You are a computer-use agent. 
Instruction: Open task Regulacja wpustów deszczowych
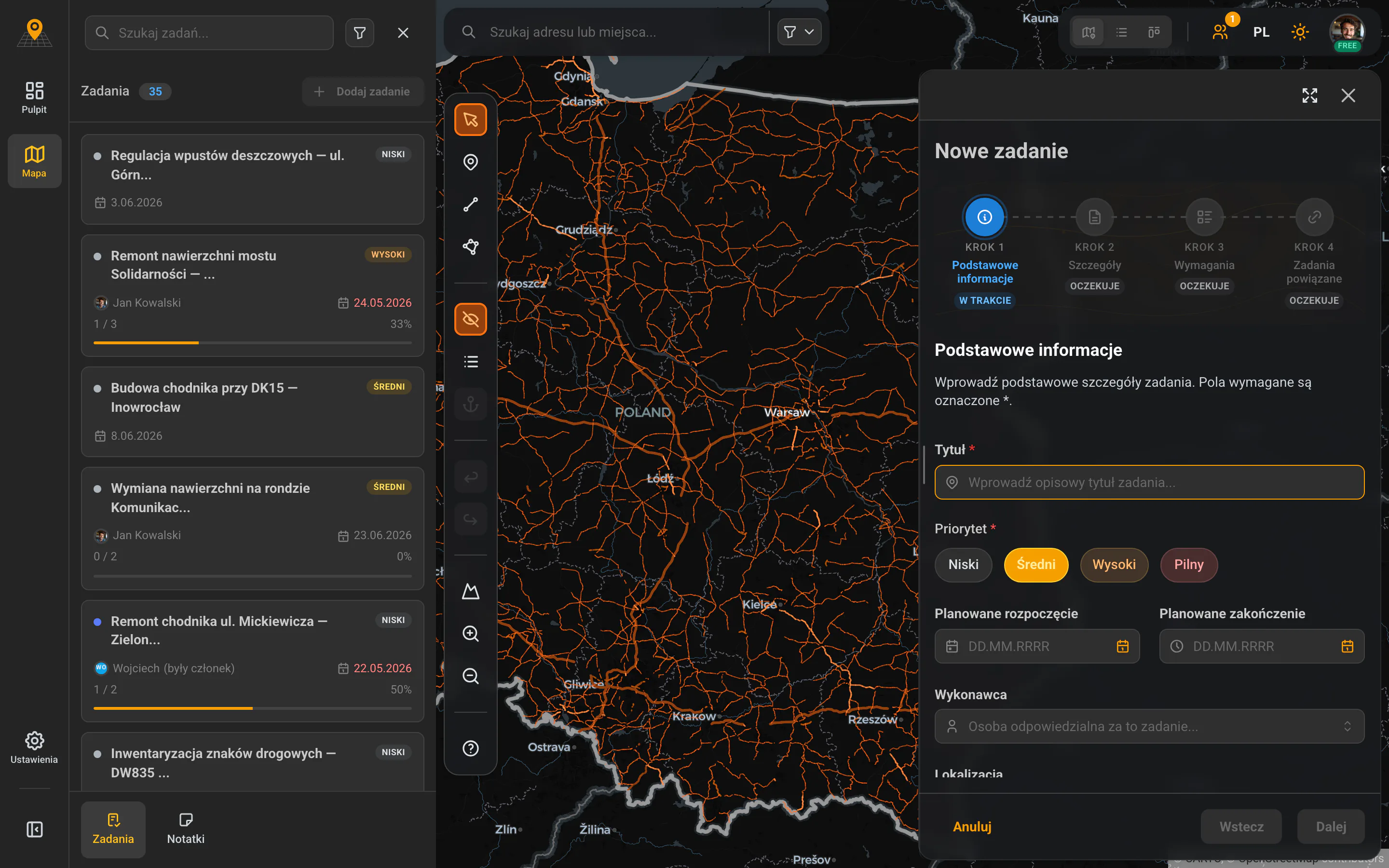(x=253, y=179)
